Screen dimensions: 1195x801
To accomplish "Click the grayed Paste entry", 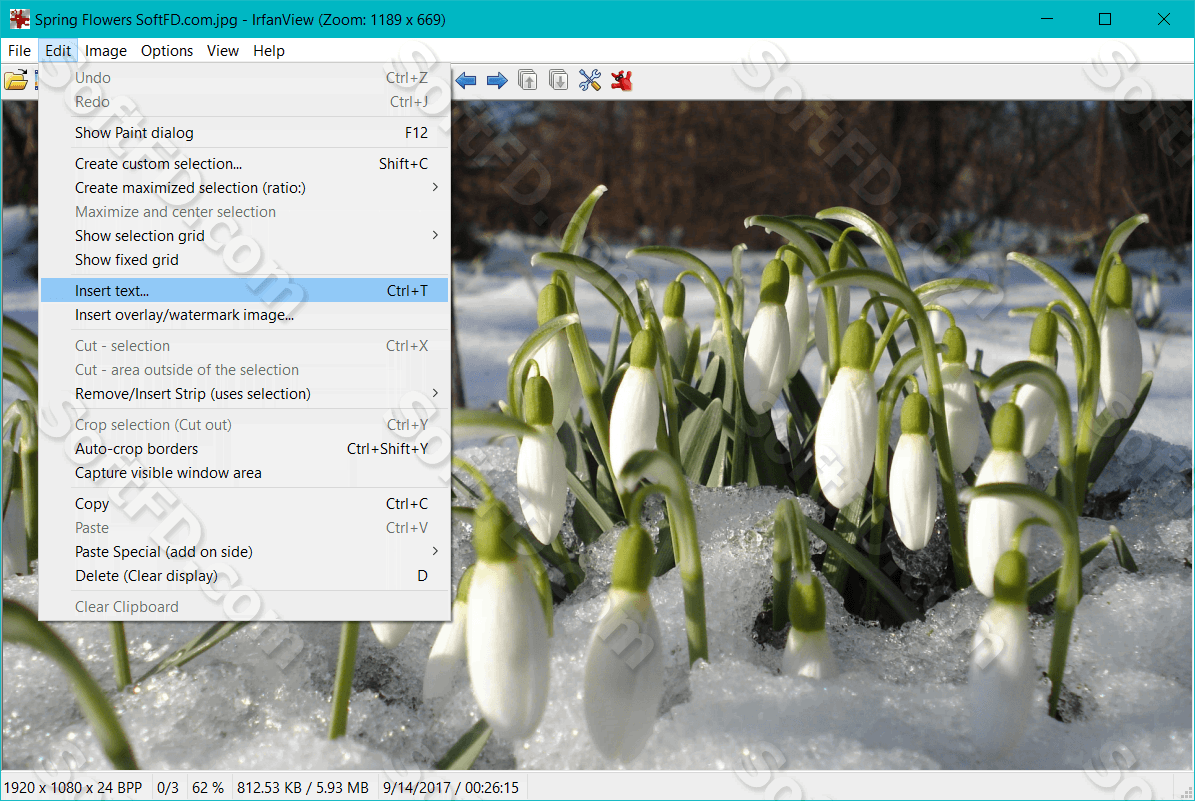I will click(x=245, y=527).
